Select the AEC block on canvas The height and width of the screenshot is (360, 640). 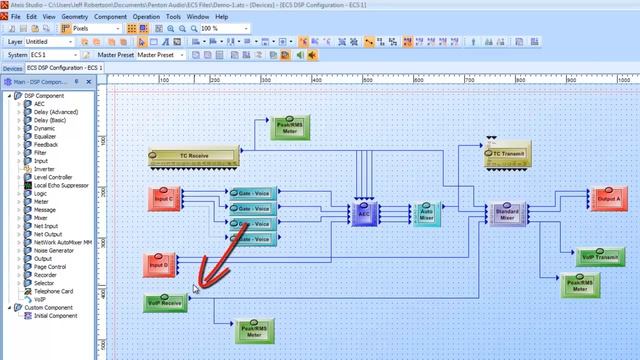(364, 214)
